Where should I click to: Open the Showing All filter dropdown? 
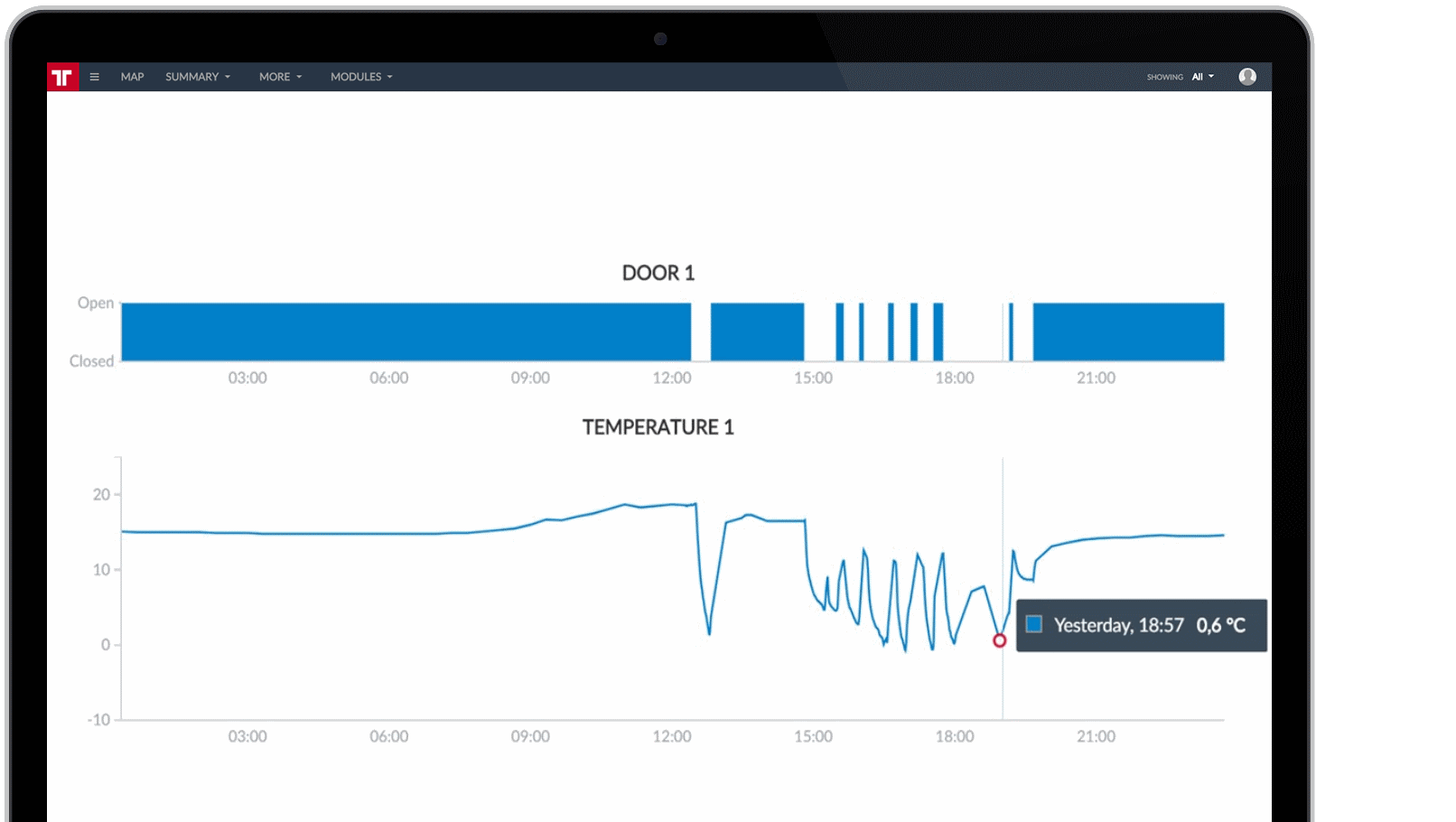(1203, 77)
